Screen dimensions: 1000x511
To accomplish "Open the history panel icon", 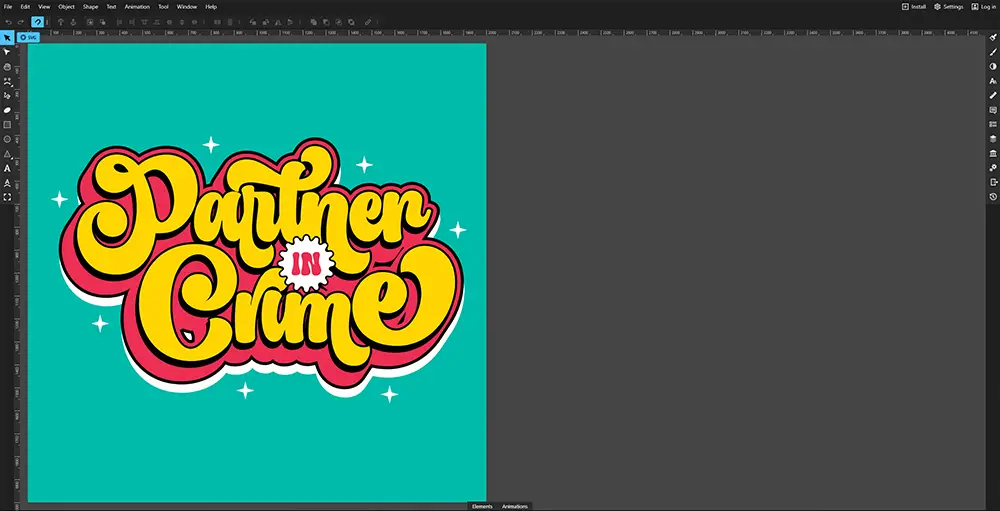I will (x=993, y=197).
